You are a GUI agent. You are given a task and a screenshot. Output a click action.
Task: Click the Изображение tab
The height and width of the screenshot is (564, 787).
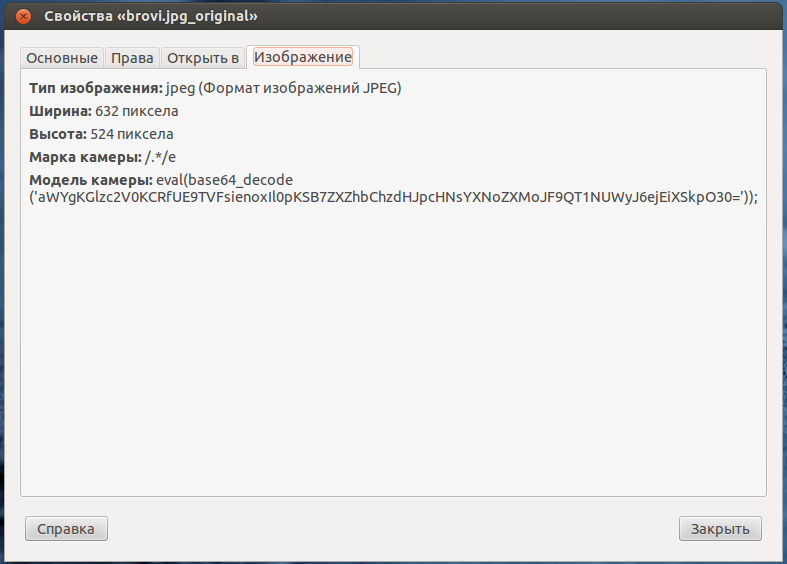point(302,57)
